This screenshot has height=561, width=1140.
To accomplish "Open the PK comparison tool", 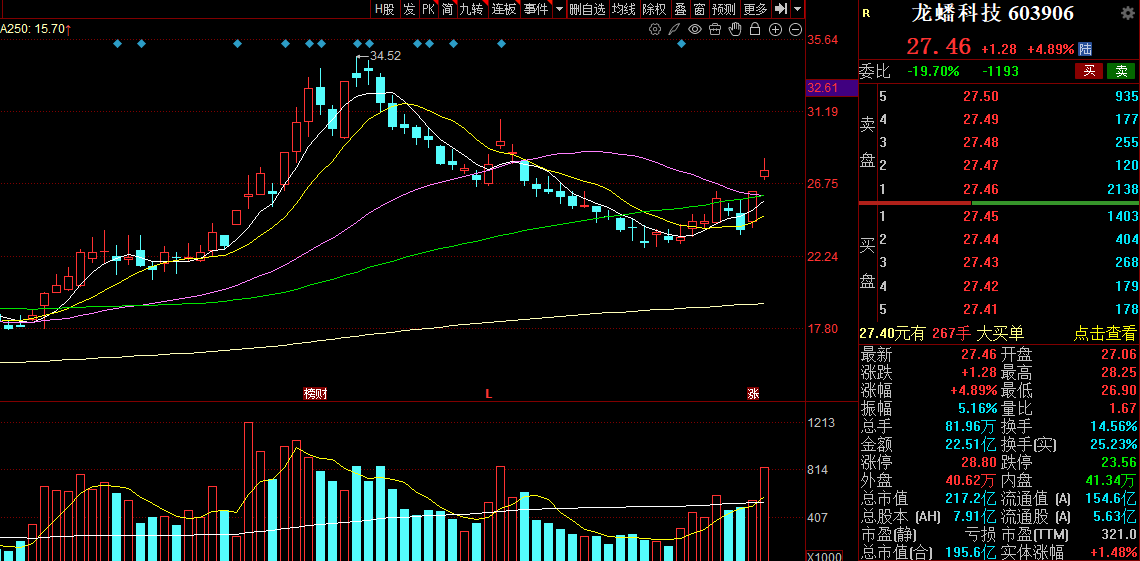I will pyautogui.click(x=428, y=9).
